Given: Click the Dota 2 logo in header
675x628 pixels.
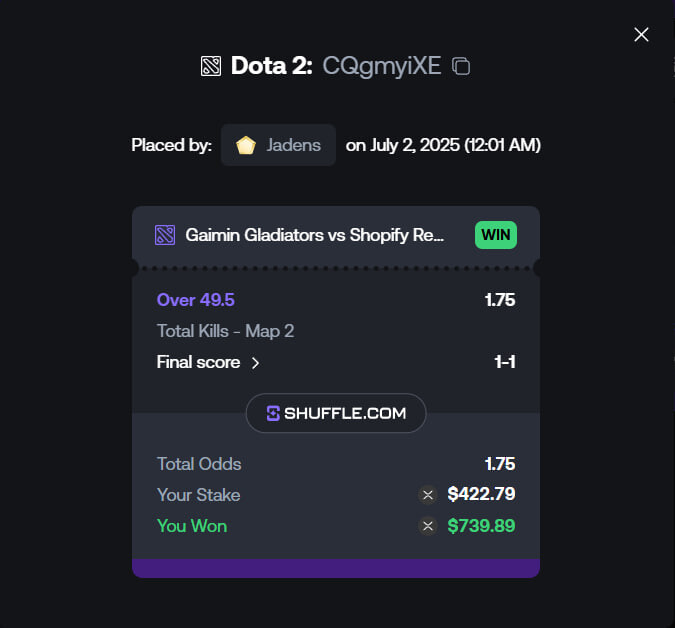Looking at the screenshot, I should (x=211, y=66).
